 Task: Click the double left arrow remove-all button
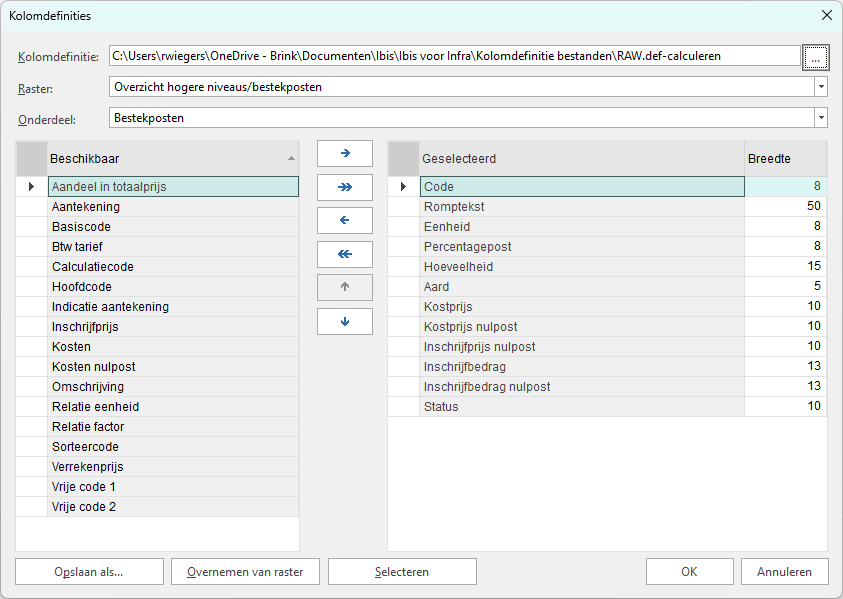pos(345,254)
